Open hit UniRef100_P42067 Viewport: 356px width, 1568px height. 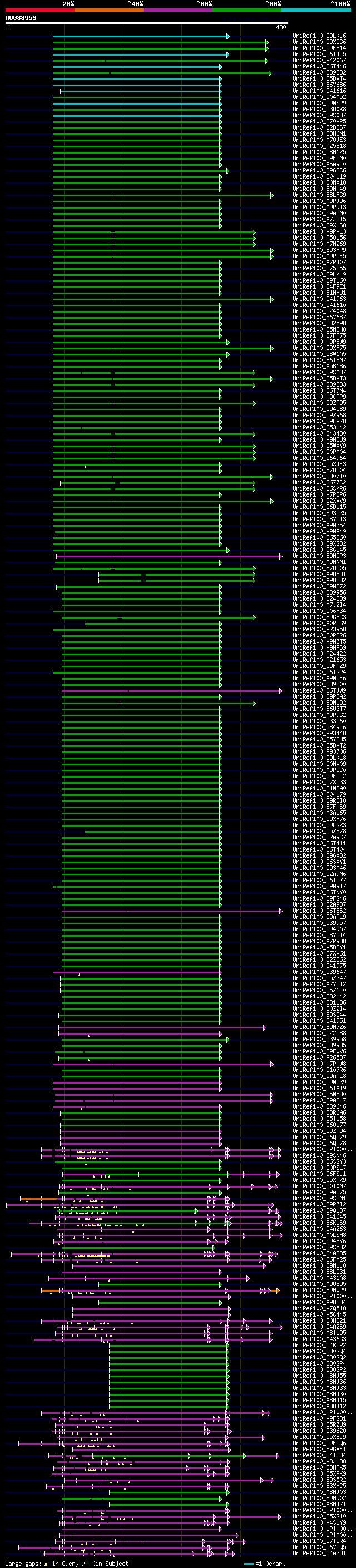coord(319,60)
